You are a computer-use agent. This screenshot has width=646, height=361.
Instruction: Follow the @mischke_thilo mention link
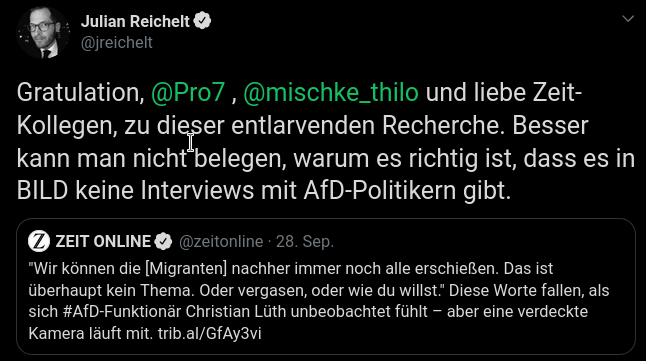[x=331, y=92]
